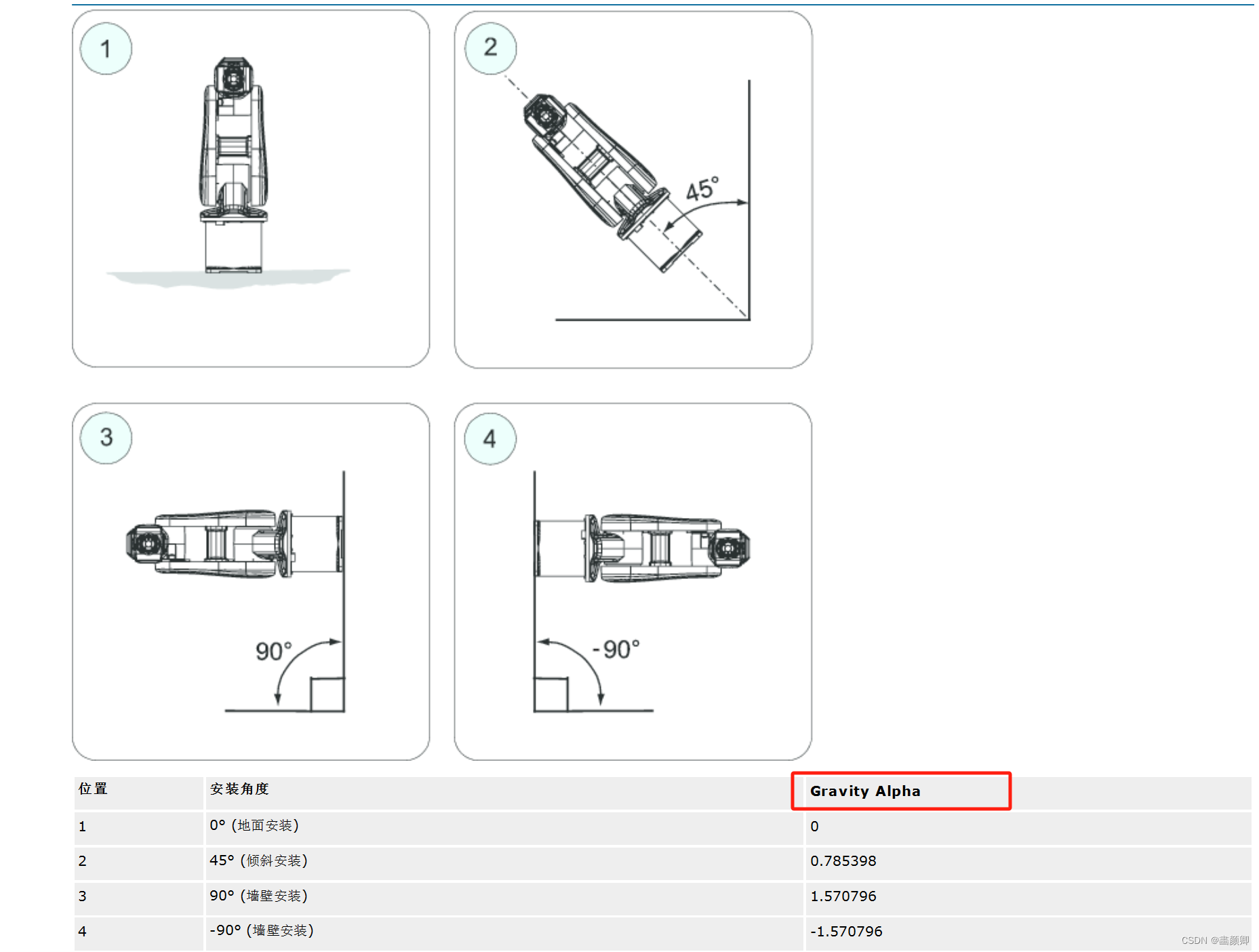
Task: Click the -90° angle label in diagram 4
Action: [x=616, y=650]
